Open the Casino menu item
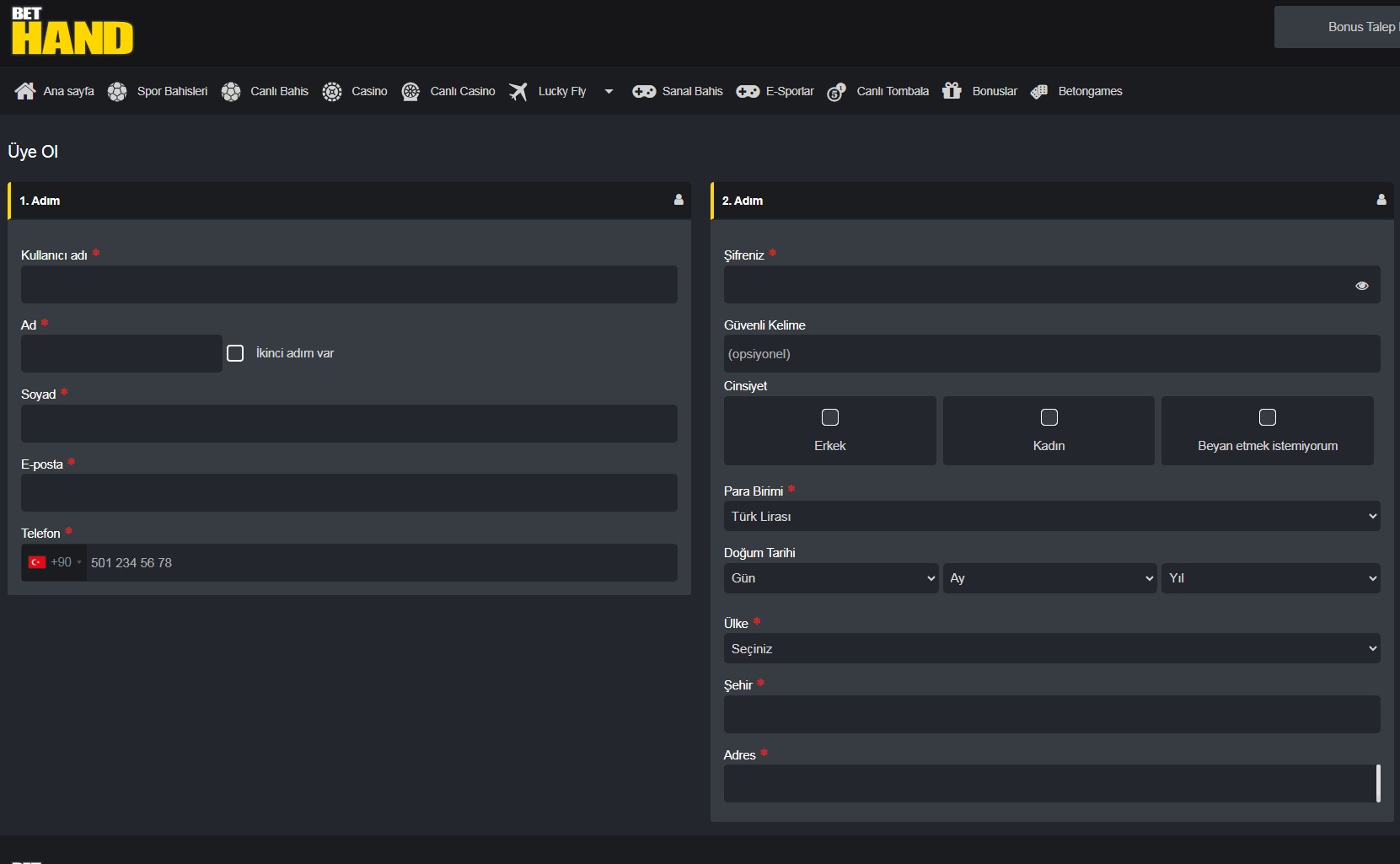Screen dimensions: 1400x864 coord(369,91)
